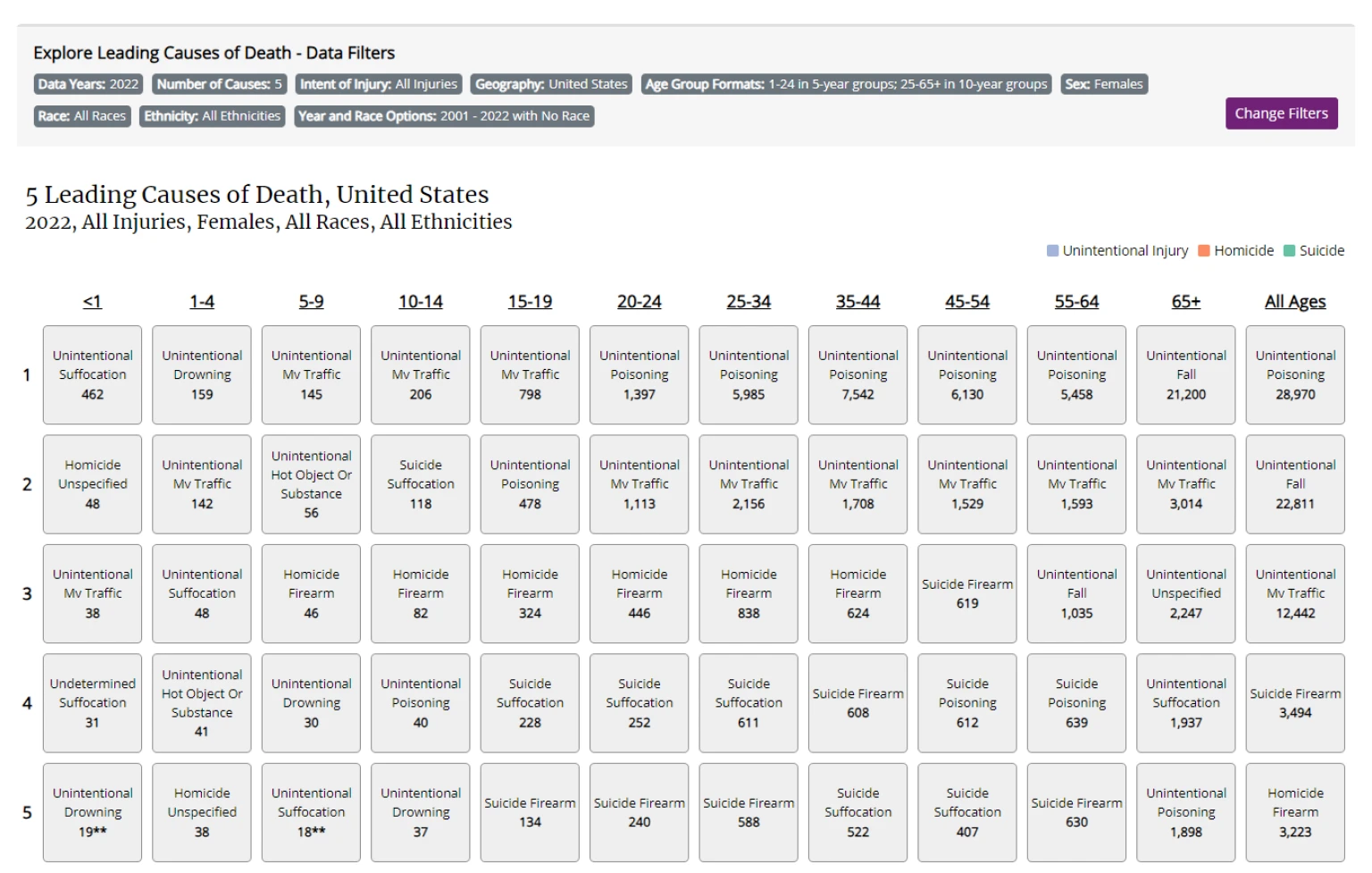Open the Undetermined Suffocation 31 cell
The height and width of the screenshot is (873, 1372).
pyautogui.click(x=92, y=703)
